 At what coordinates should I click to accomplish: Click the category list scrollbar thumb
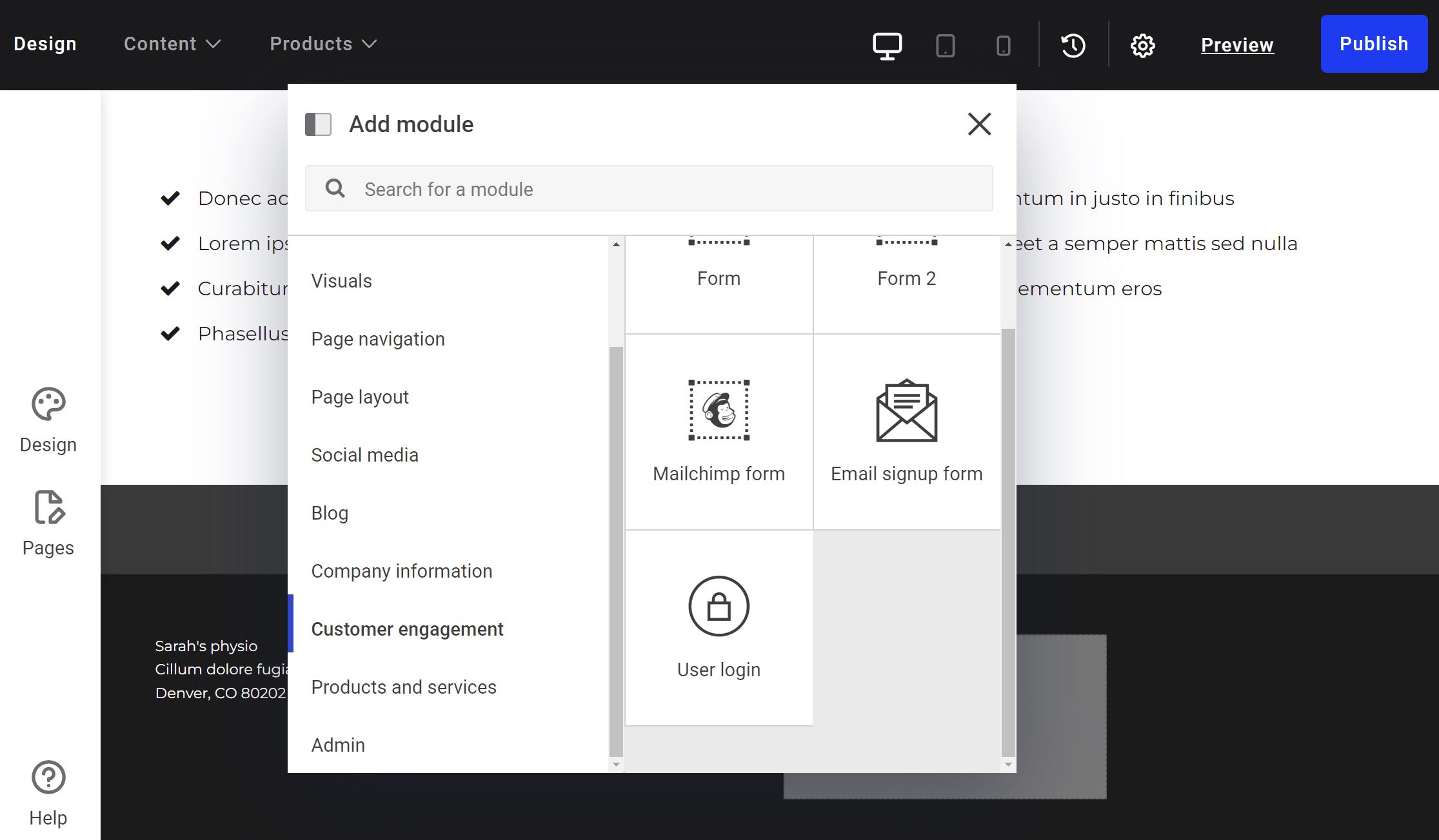616,551
